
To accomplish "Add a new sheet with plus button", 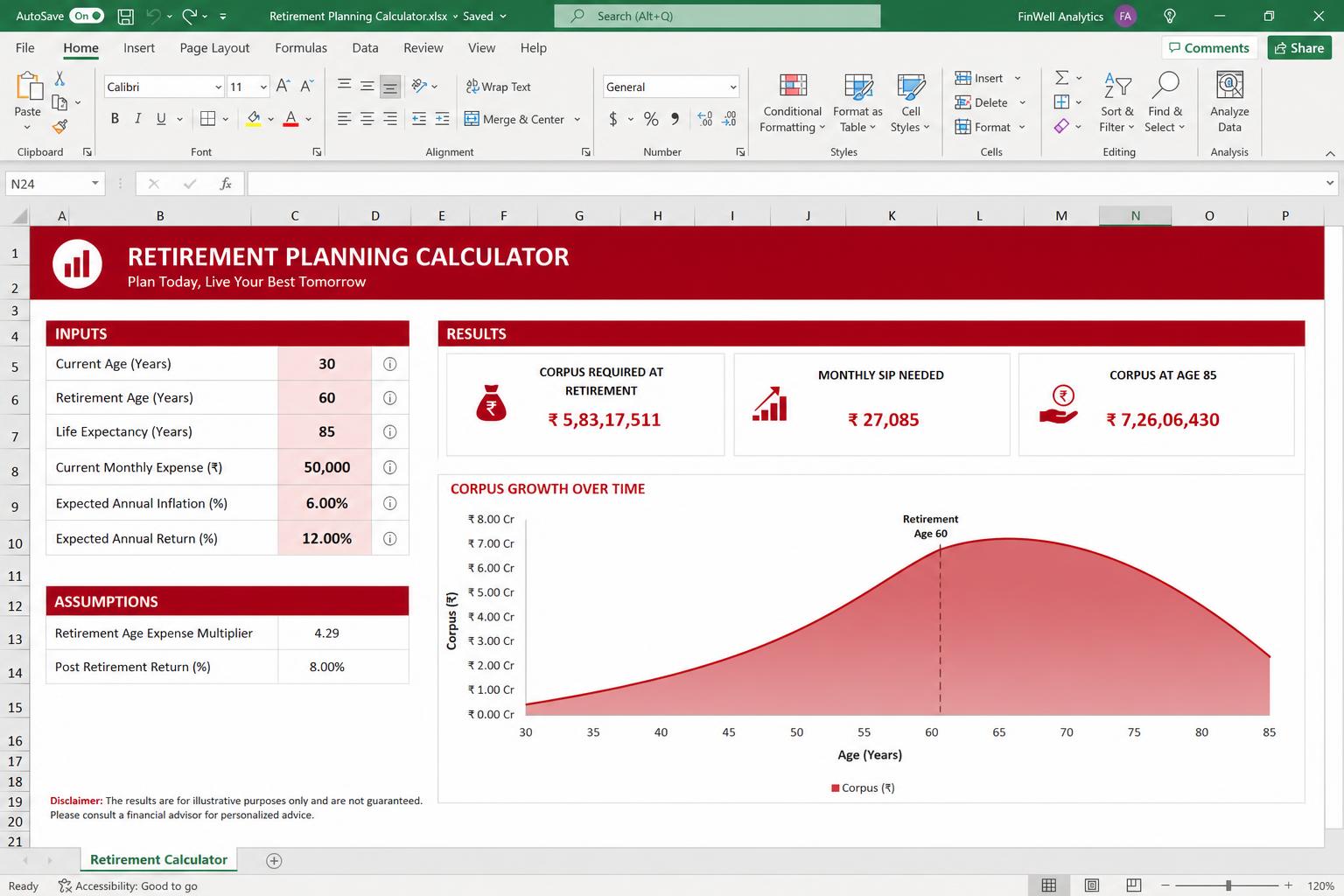I will pos(274,861).
